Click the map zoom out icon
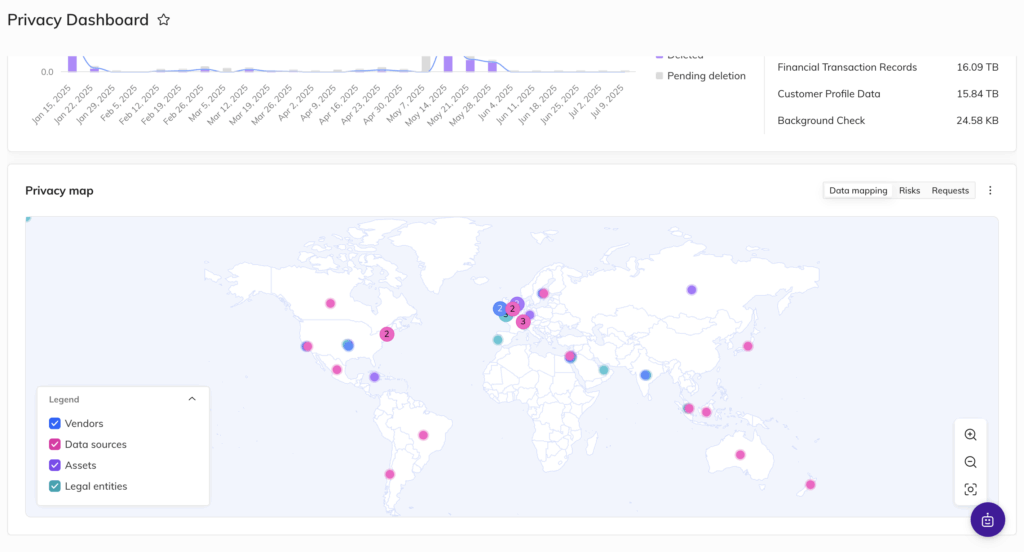 click(x=970, y=462)
